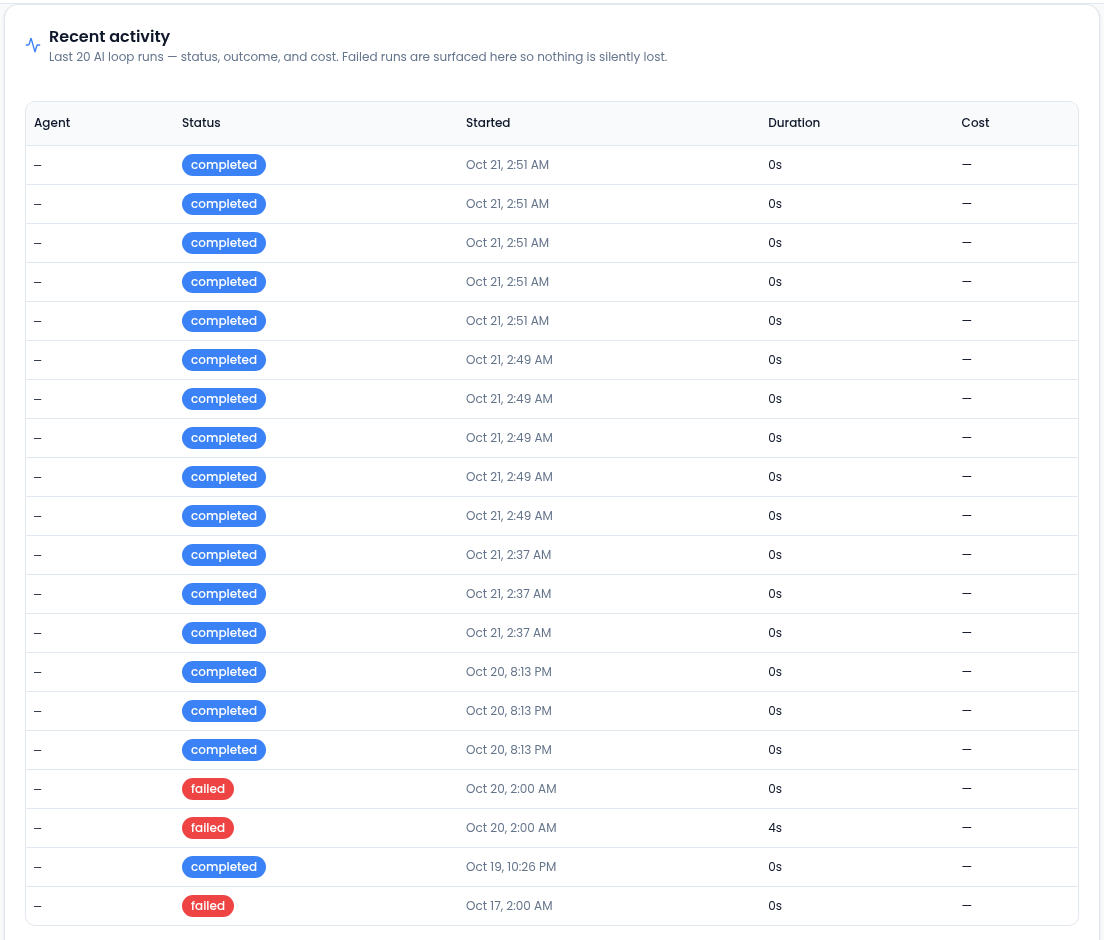Click the Agent dash in the Oct 17 row
Screen dimensions: 1104x940
pyautogui.click(x=38, y=905)
